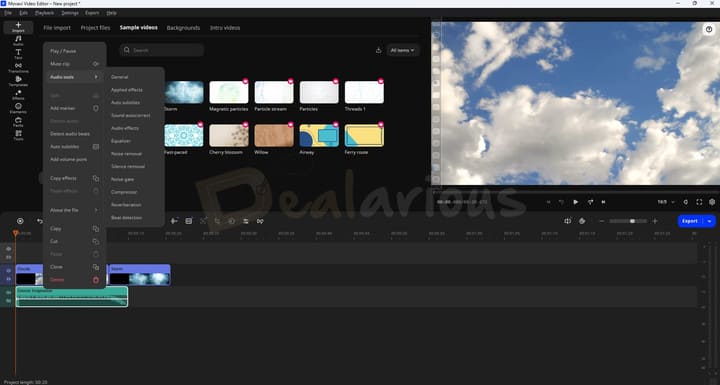Select the Airway sample video thumbnail
Screen dimensions: 720x385
(x=319, y=136)
